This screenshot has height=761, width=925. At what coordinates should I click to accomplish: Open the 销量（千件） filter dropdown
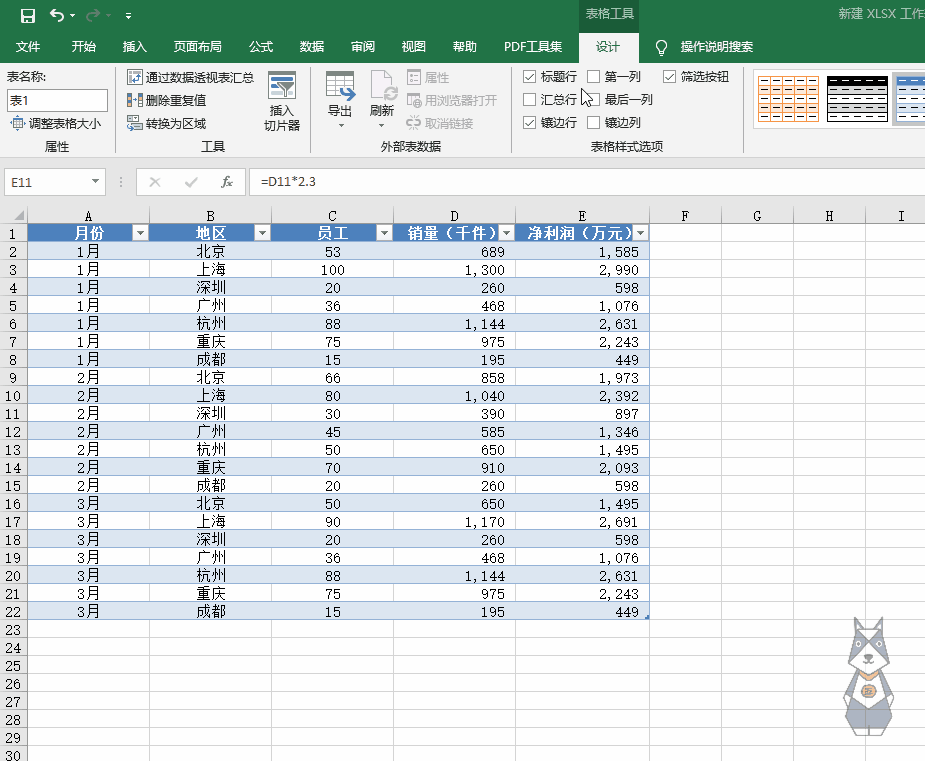507,233
